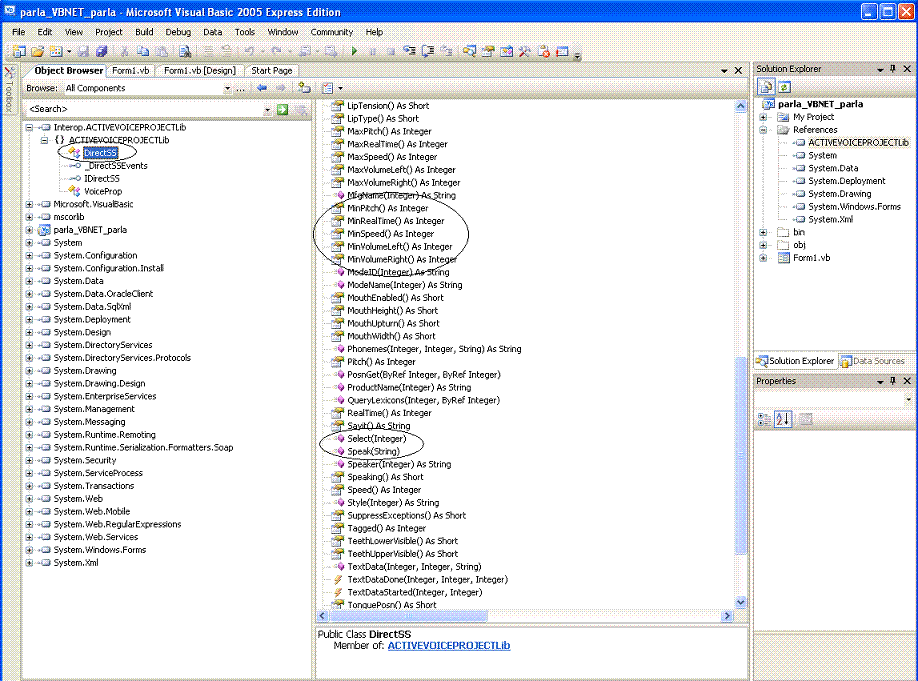This screenshot has height=681, width=918.
Task: Expand bin folder in Solution Explorer
Action: [763, 232]
